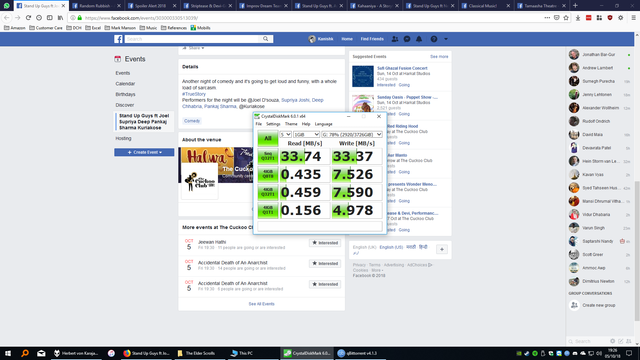Mark Jeewan Hathi event as Interested
Screen dimensions: 640x360
(325, 243)
